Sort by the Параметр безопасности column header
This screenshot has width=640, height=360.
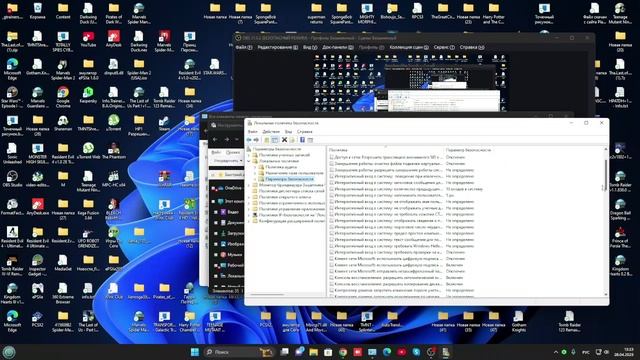pyautogui.click(x=468, y=150)
